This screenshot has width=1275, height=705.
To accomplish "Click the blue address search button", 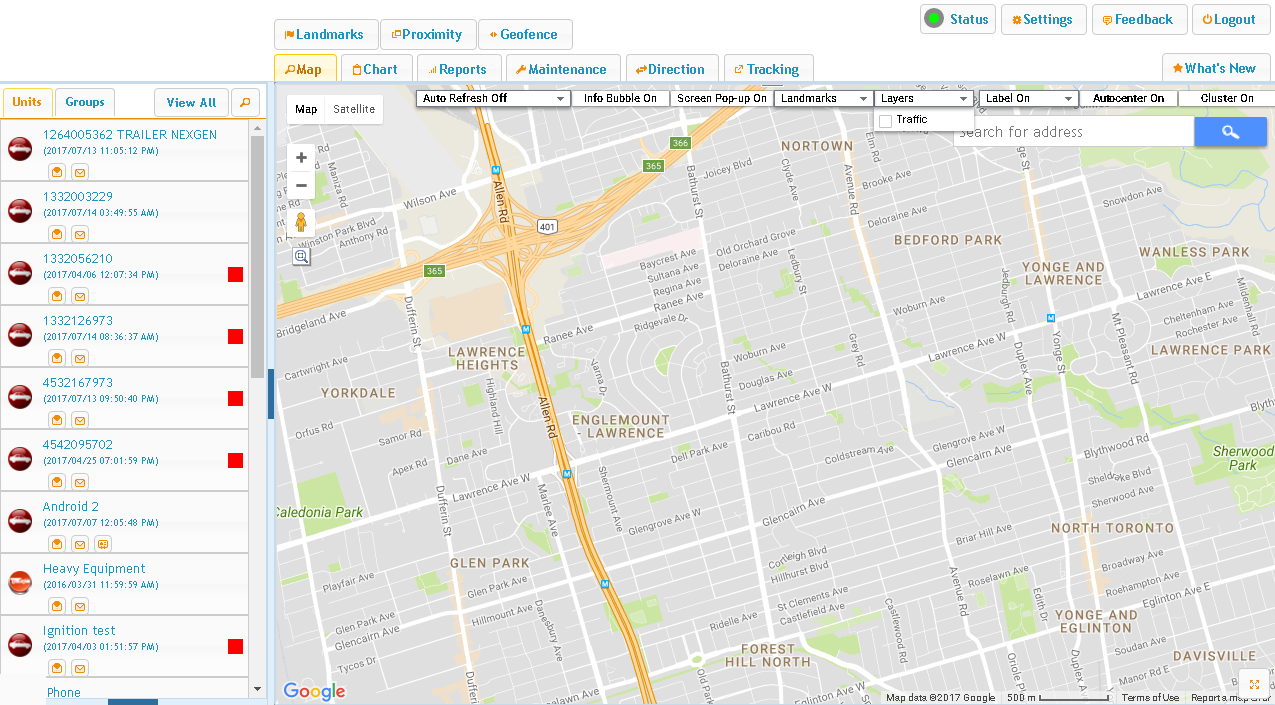I will coord(1230,132).
